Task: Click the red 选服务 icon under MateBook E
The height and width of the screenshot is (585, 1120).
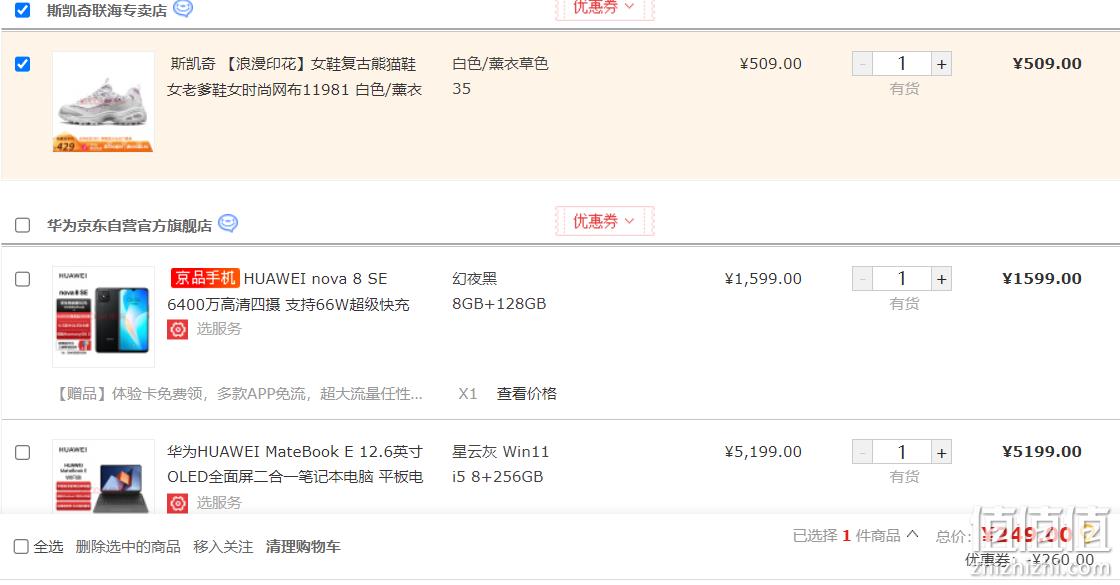Action: 177,503
